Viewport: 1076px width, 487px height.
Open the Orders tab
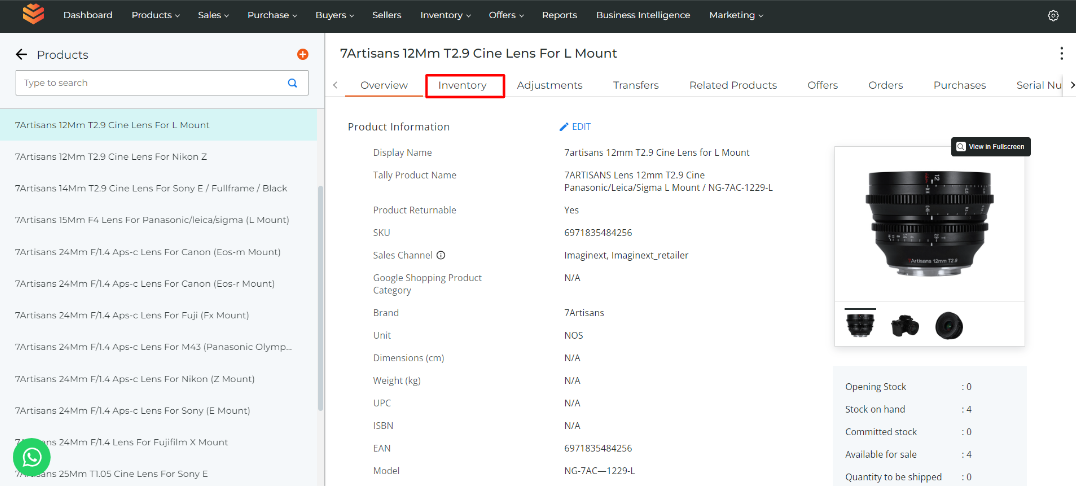(885, 86)
